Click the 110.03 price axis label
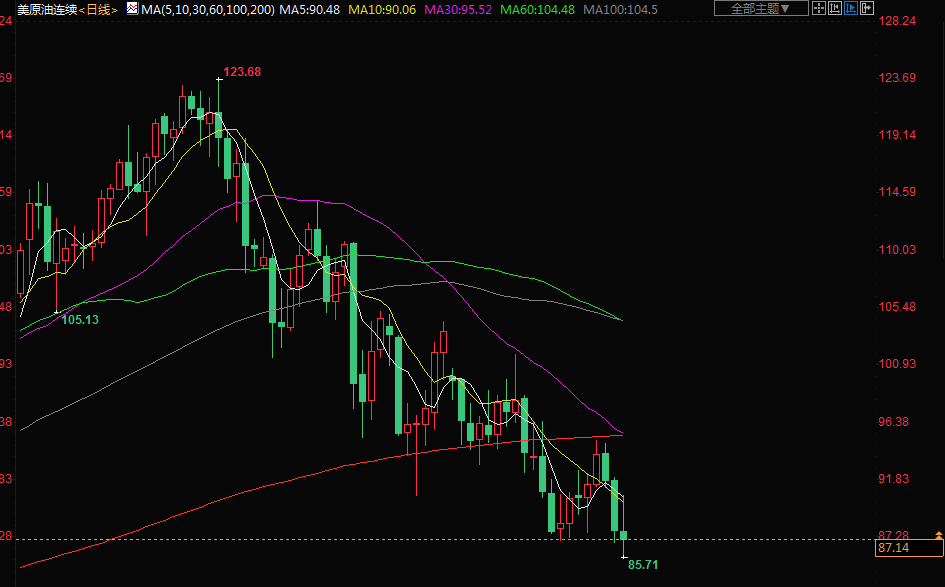 click(897, 249)
